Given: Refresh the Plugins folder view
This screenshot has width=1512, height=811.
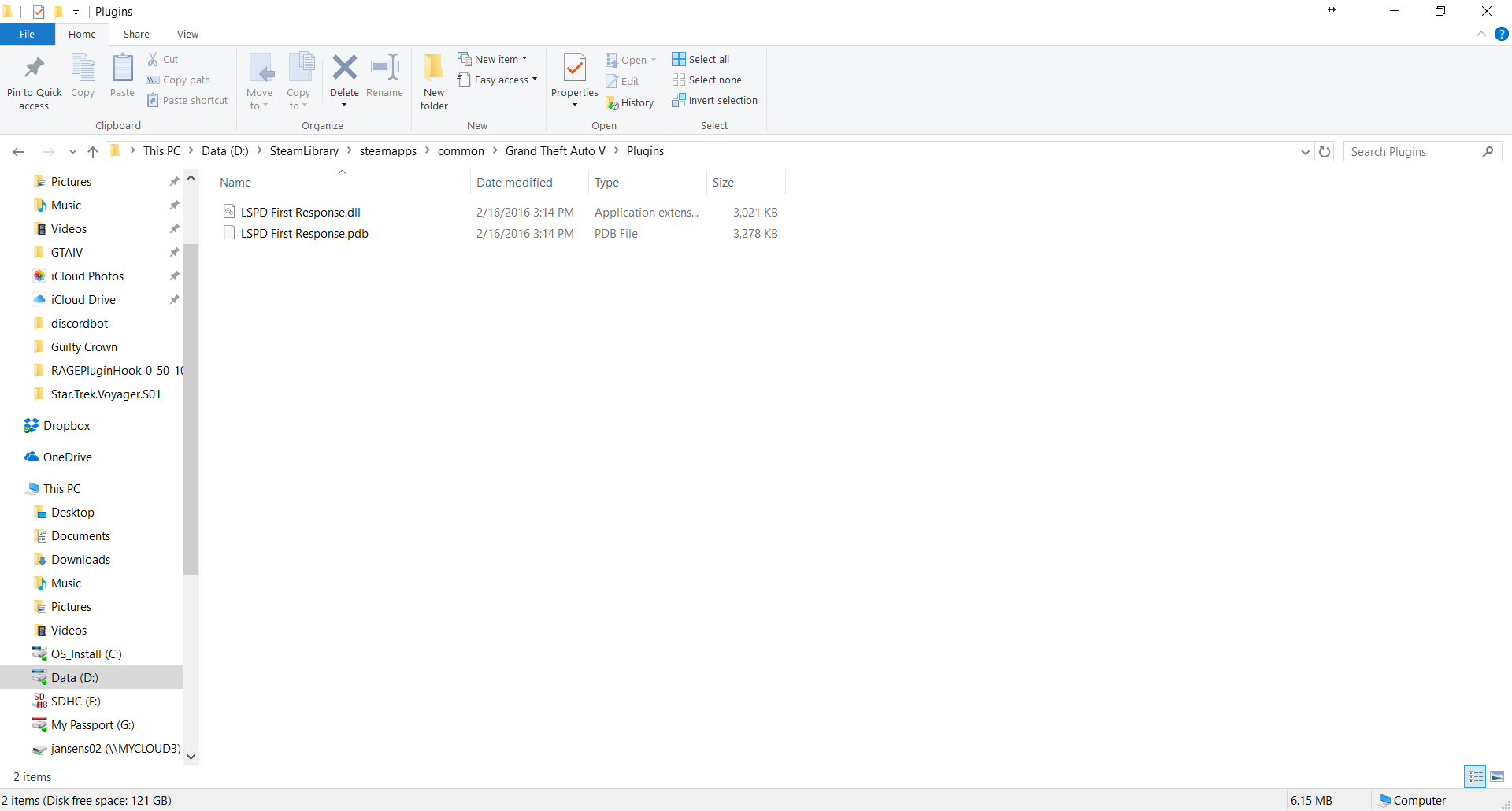Looking at the screenshot, I should pos(1325,151).
